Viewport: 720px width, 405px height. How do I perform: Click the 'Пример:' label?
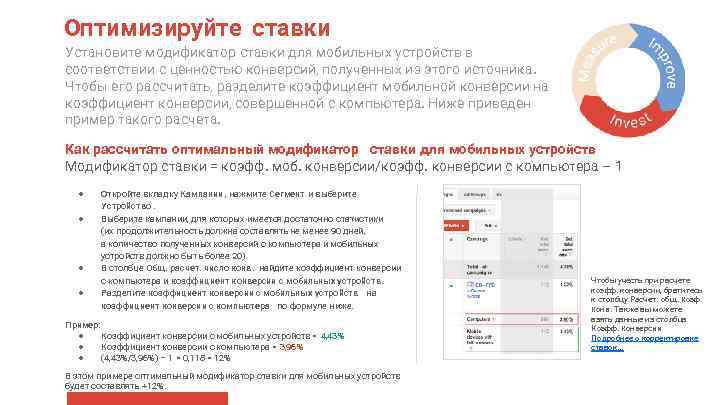point(83,325)
